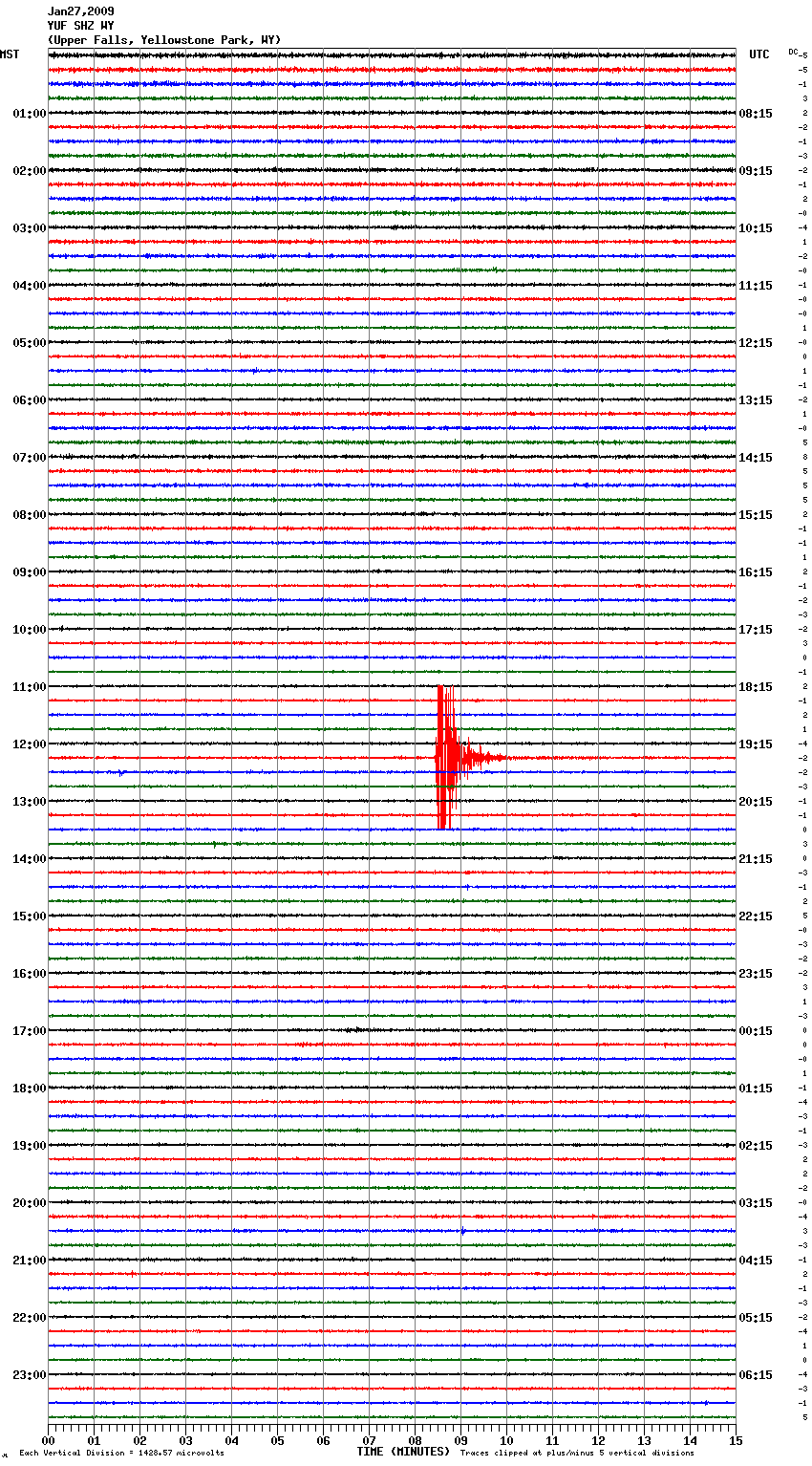Click the 08:15 UTC time label

pyautogui.click(x=756, y=114)
